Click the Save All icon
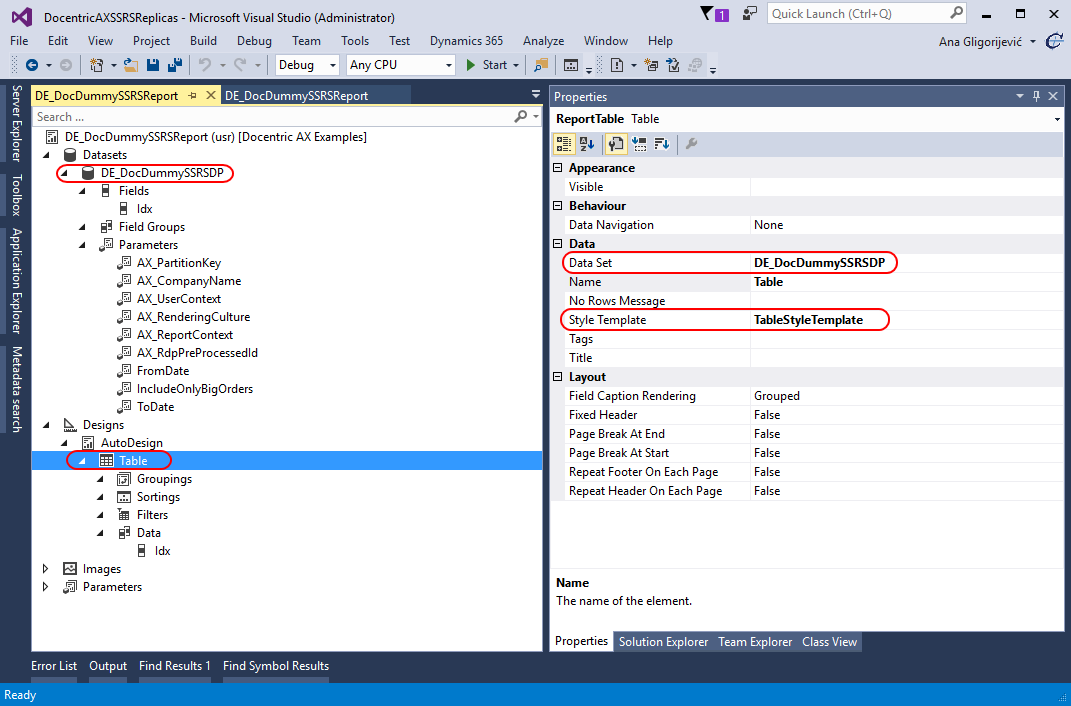 175,65
